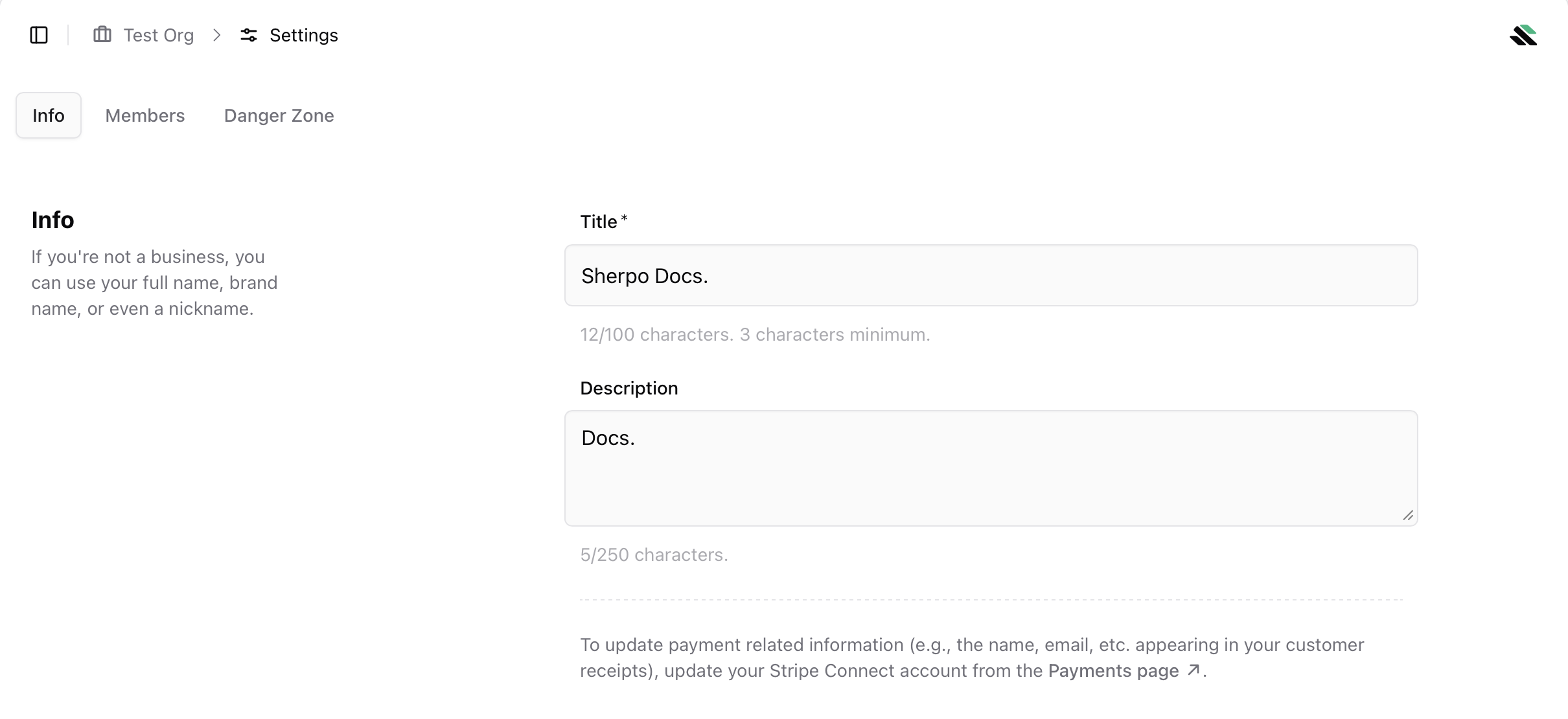The height and width of the screenshot is (719, 1568).
Task: Click the required field asterisk next to Title
Action: click(624, 217)
